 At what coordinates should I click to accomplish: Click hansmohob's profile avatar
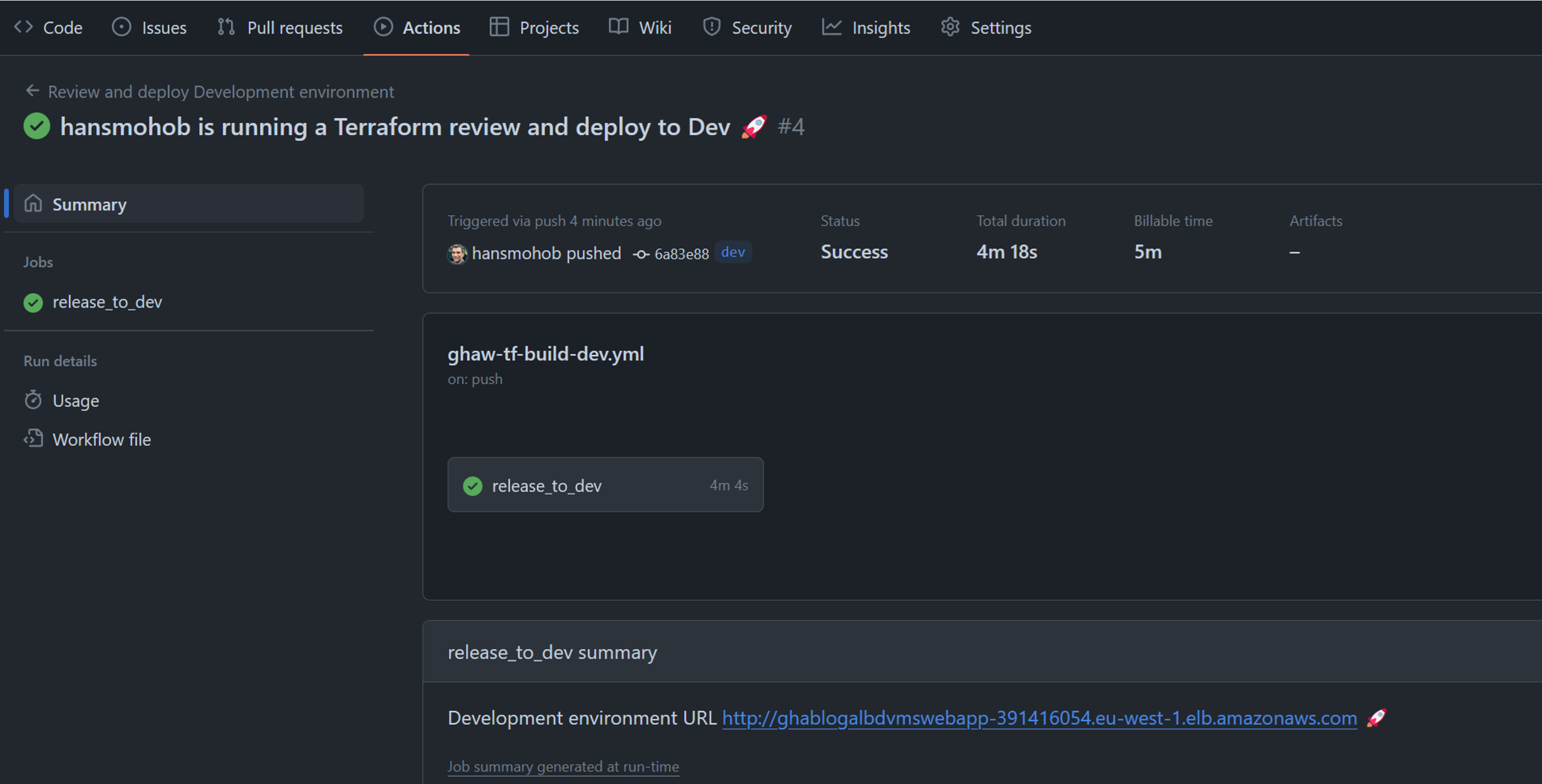[x=457, y=254]
